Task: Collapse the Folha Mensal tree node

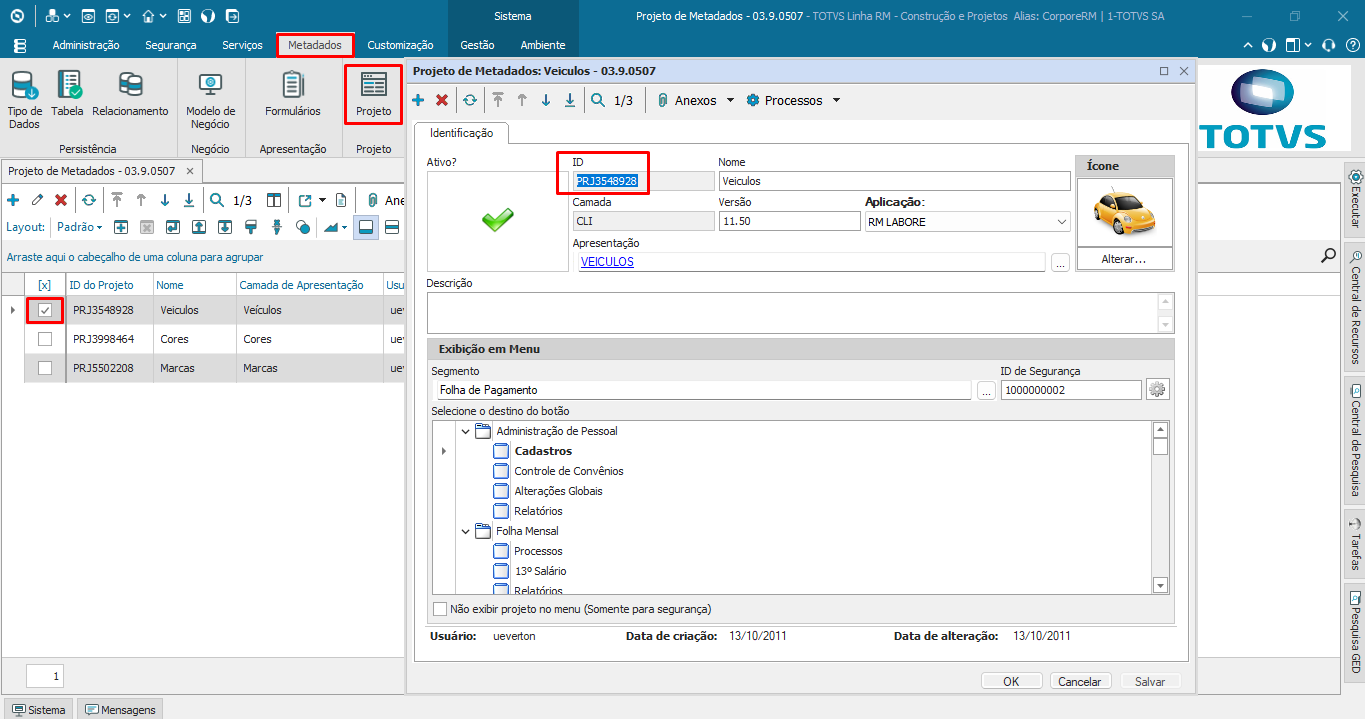Action: (465, 531)
